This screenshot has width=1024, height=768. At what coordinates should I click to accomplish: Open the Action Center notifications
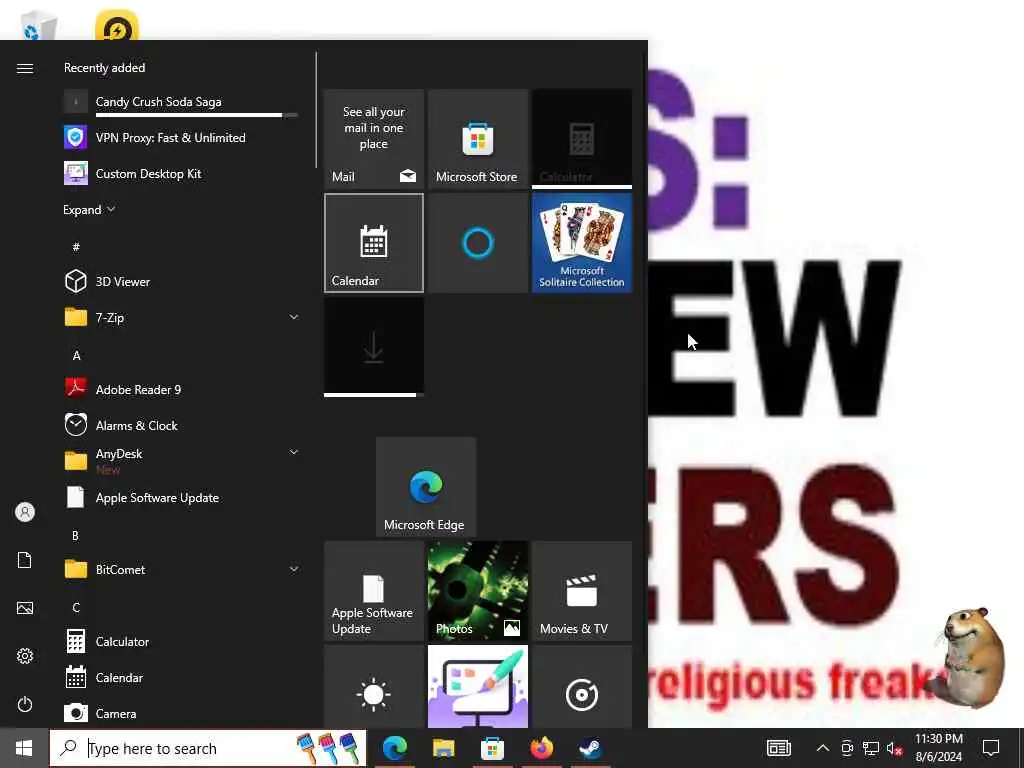point(991,748)
